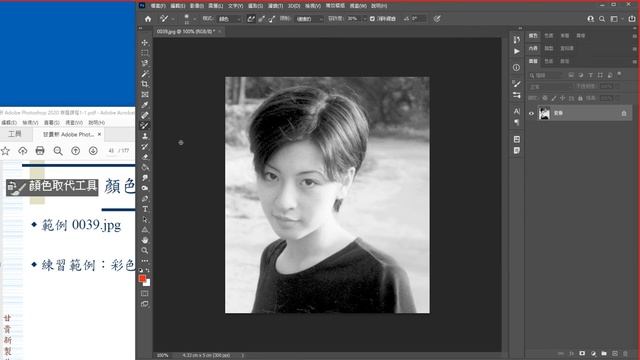The width and height of the screenshot is (640, 360).
Task: Toggle Quick Mask mode button
Action: point(145,293)
